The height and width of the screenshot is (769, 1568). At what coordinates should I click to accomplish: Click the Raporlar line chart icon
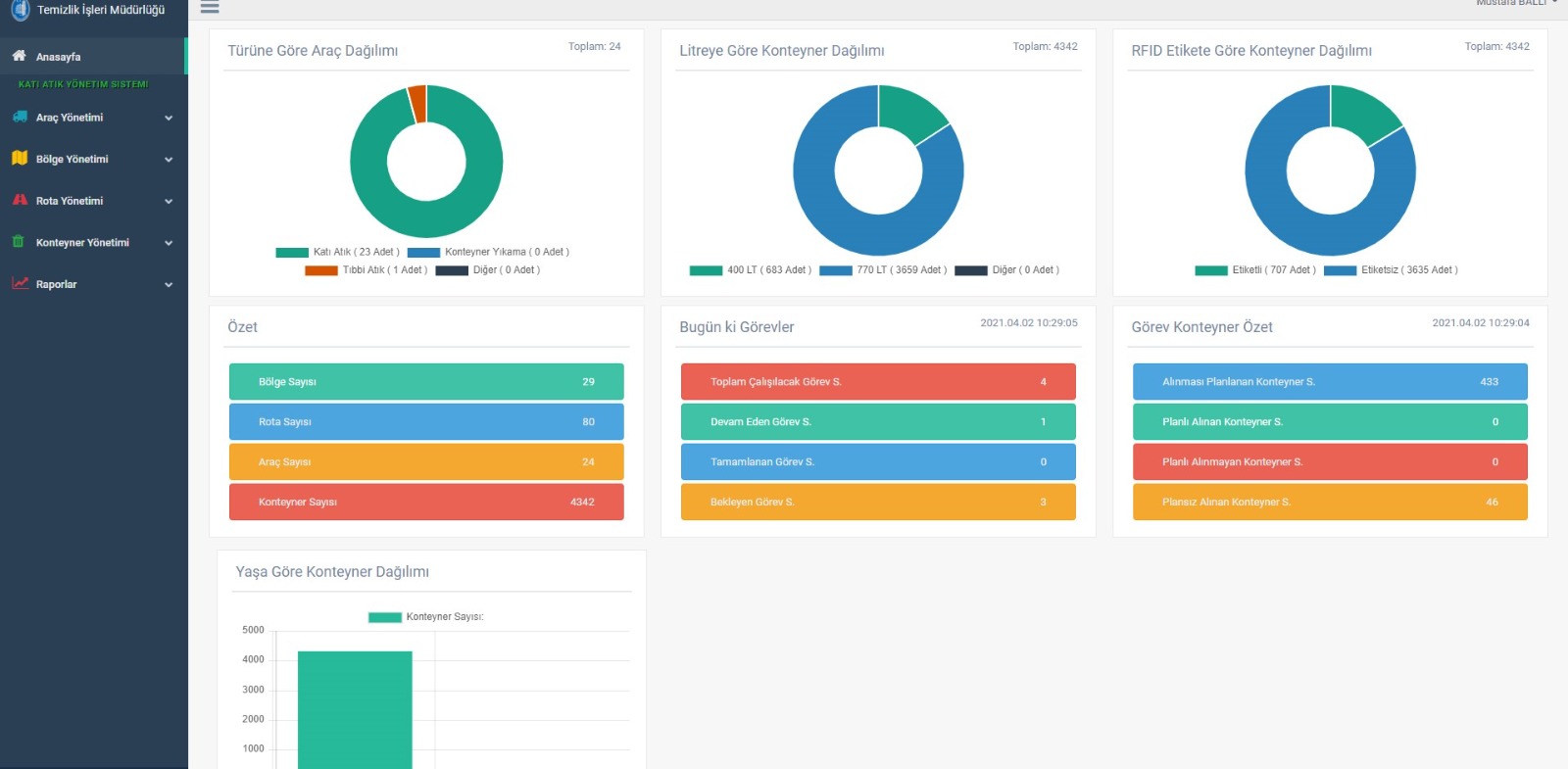[x=20, y=283]
